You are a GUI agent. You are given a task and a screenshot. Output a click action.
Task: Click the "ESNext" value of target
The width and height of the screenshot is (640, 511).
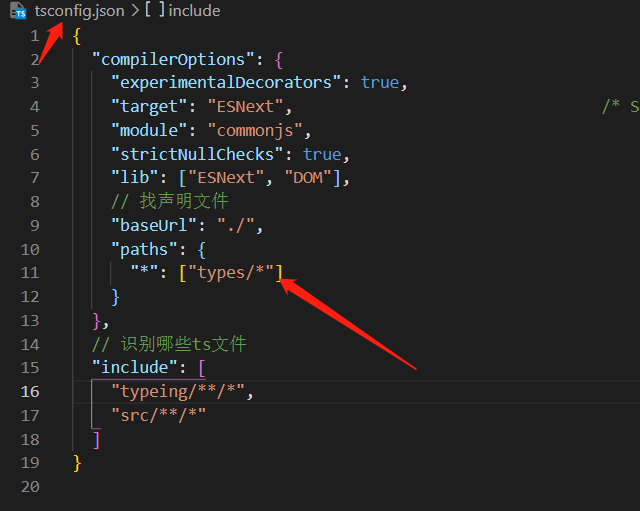245,107
